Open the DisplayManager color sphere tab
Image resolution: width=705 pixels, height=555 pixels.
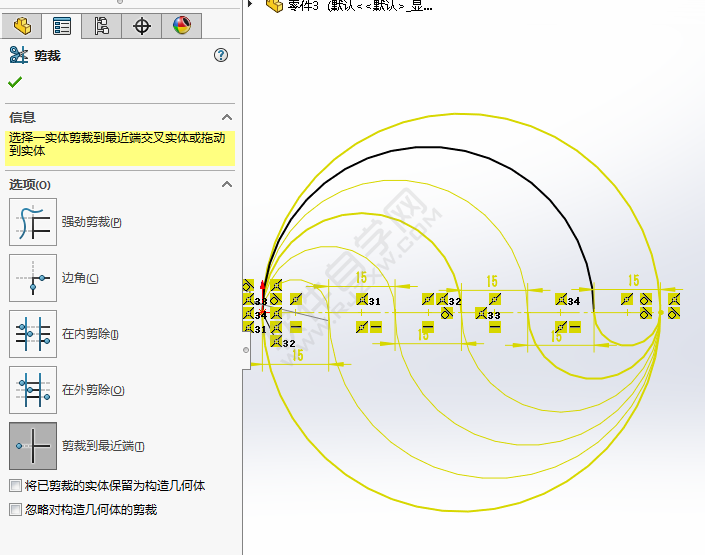(x=182, y=26)
